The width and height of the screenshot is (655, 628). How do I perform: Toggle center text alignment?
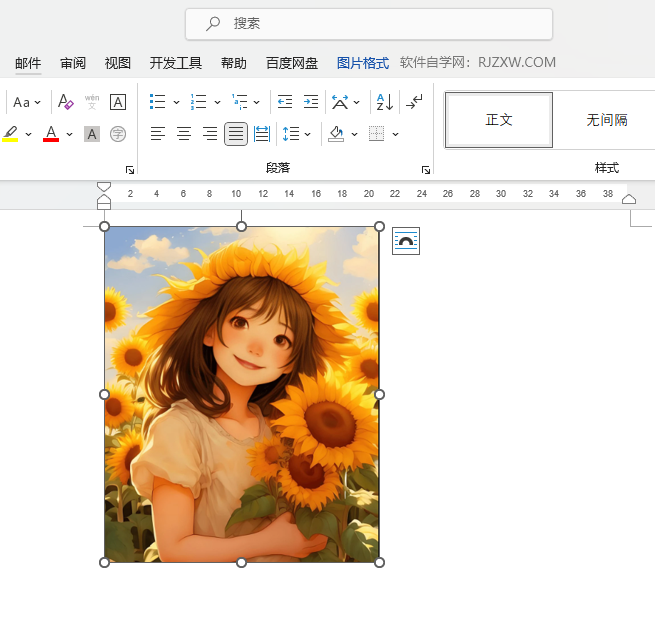pos(184,133)
